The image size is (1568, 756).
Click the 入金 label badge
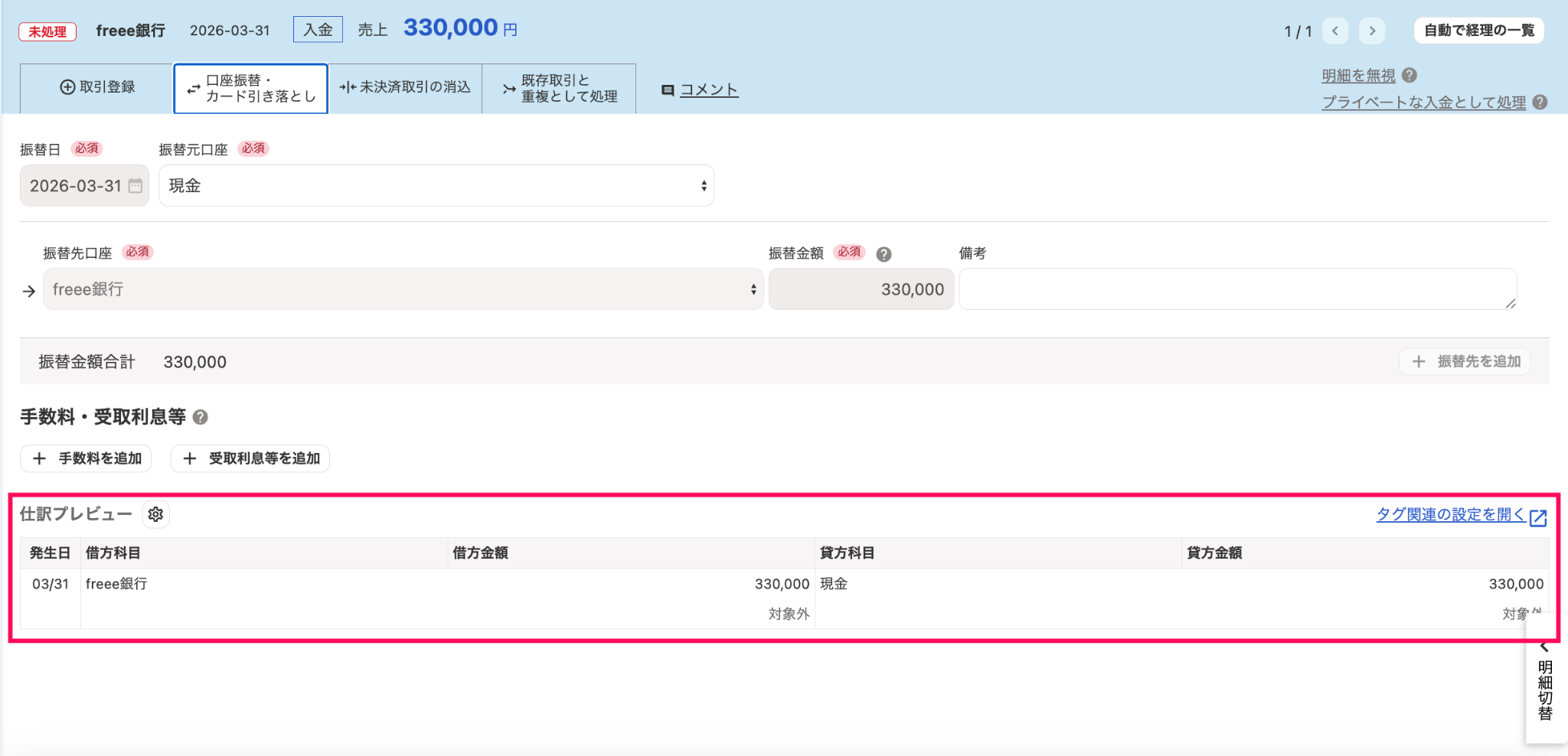[318, 30]
